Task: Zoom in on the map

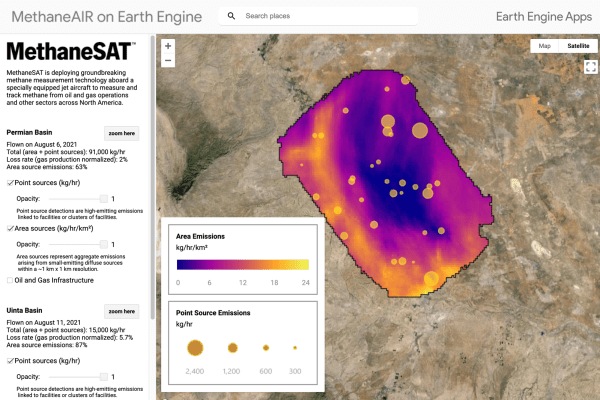Action: pyautogui.click(x=167, y=46)
